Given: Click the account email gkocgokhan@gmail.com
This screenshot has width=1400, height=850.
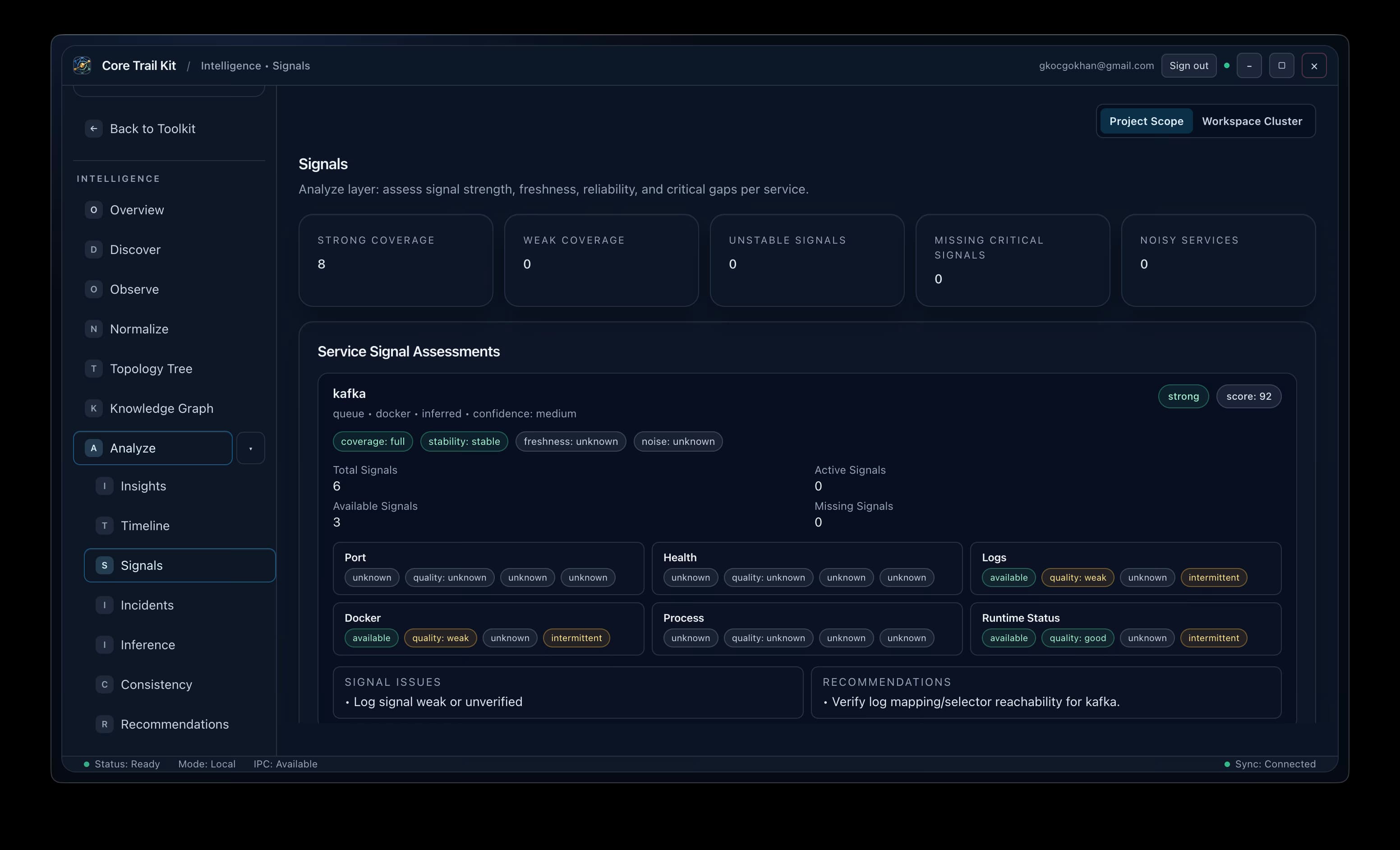Looking at the screenshot, I should tap(1096, 65).
